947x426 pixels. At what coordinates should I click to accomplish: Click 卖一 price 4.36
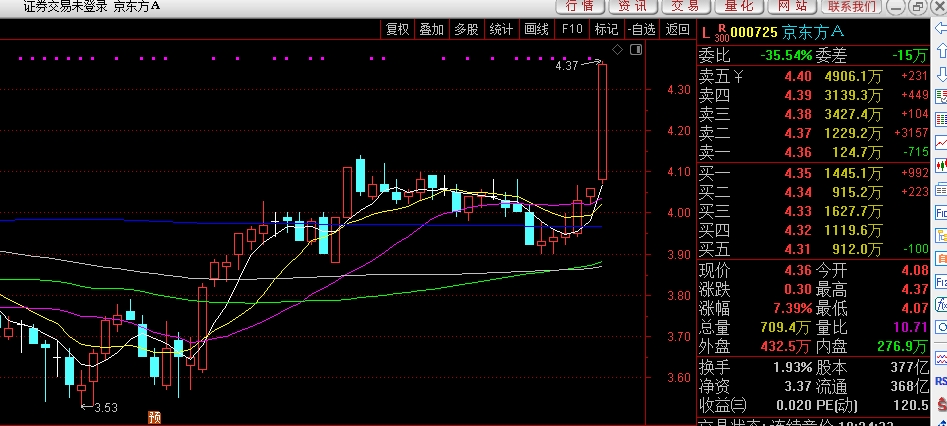point(798,152)
